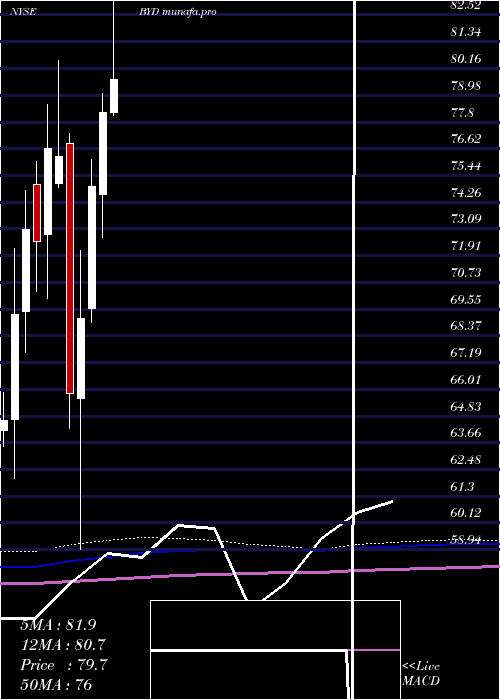Screen dimensions: 500x700
Task: Click the small red candlestick near 73.09
Action: pos(37,213)
